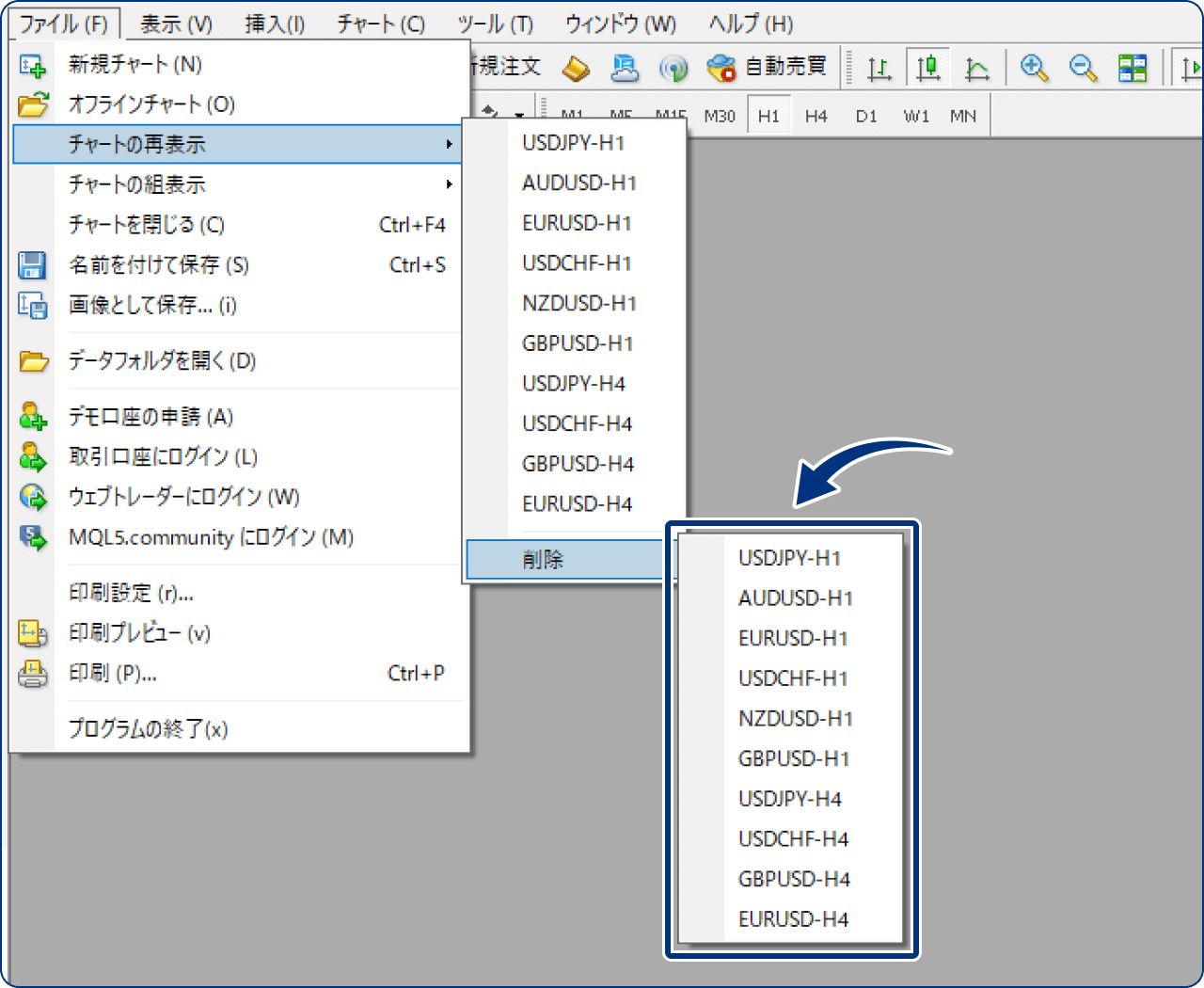
Task: Switch to line chart display
Action: (976, 68)
